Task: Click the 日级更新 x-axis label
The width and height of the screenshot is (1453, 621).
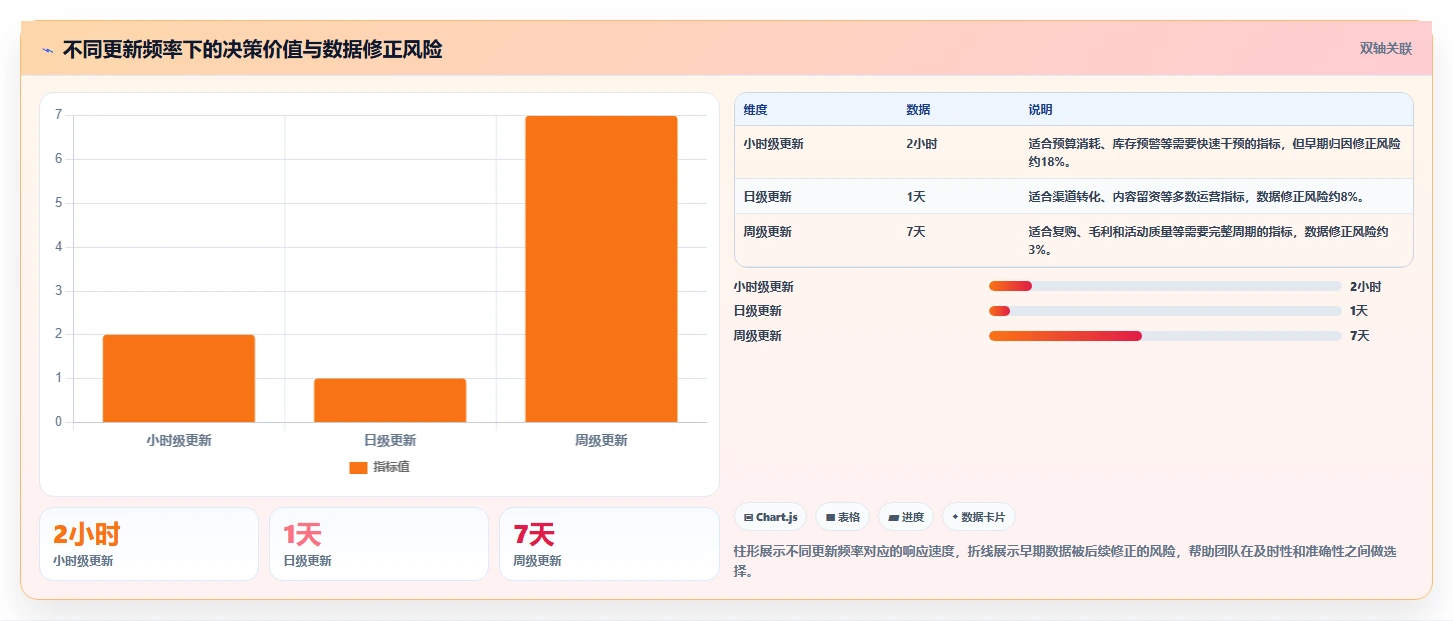Action: (x=390, y=440)
